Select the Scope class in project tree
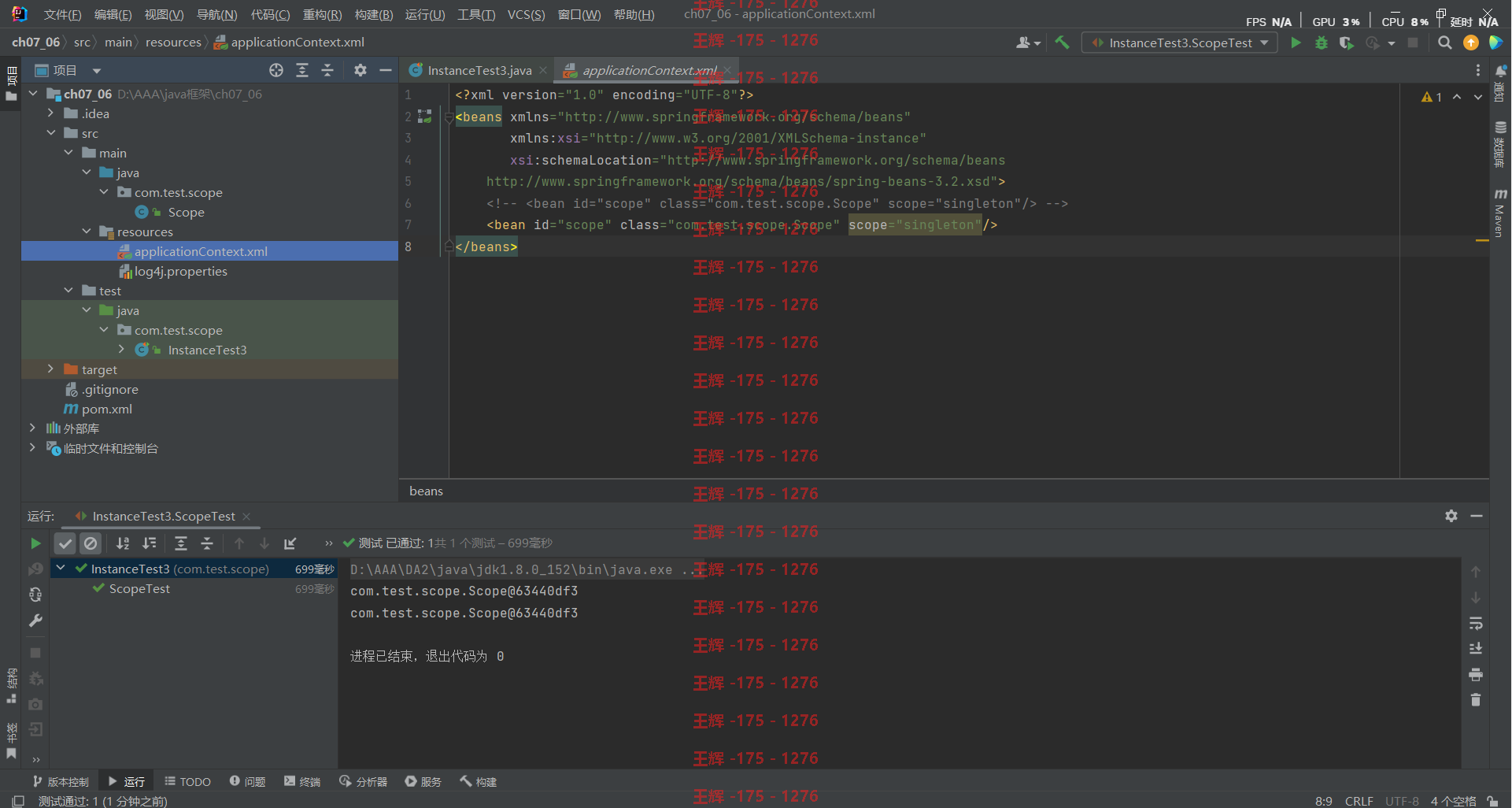This screenshot has height=808, width=1512. click(186, 212)
